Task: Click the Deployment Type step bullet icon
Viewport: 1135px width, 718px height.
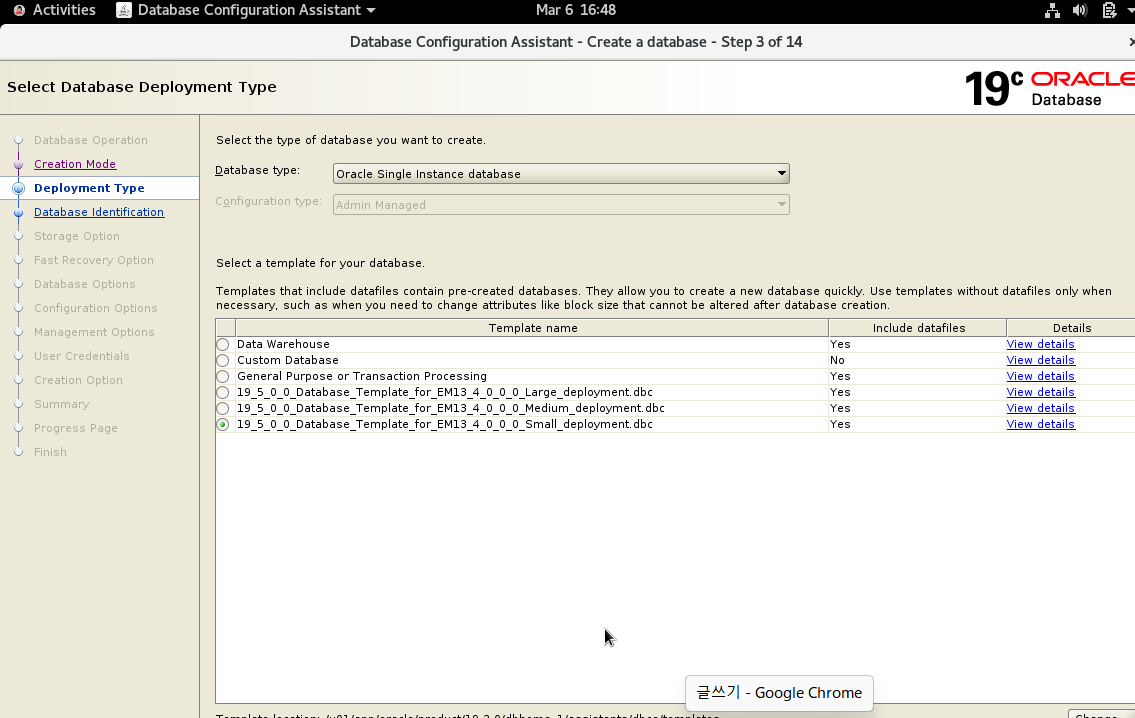Action: click(19, 188)
